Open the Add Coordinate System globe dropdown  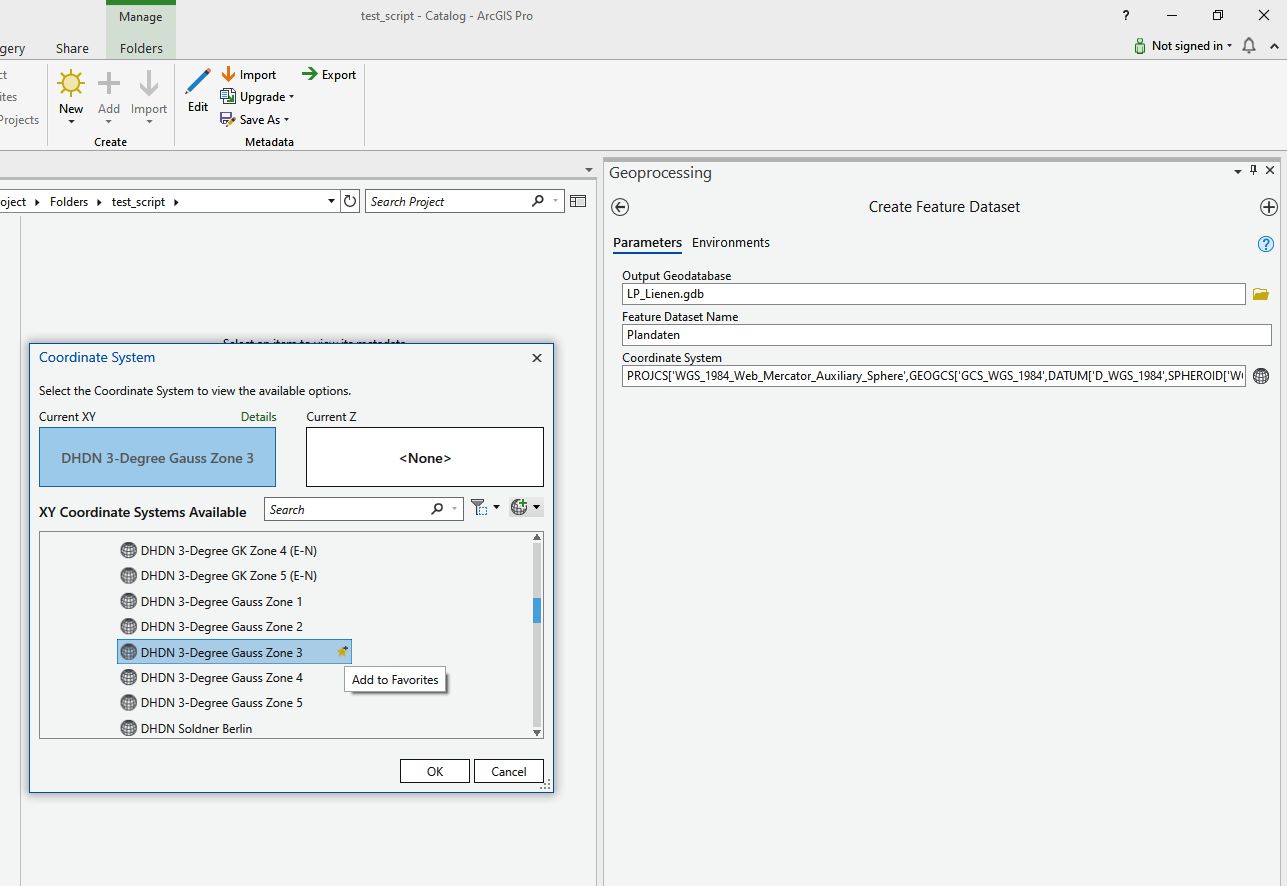[x=526, y=508]
